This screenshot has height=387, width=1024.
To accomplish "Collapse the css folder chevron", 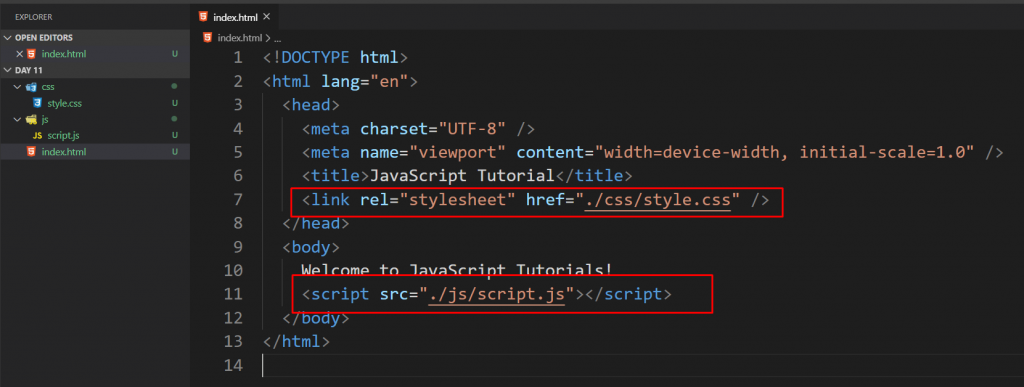I will click(x=18, y=87).
